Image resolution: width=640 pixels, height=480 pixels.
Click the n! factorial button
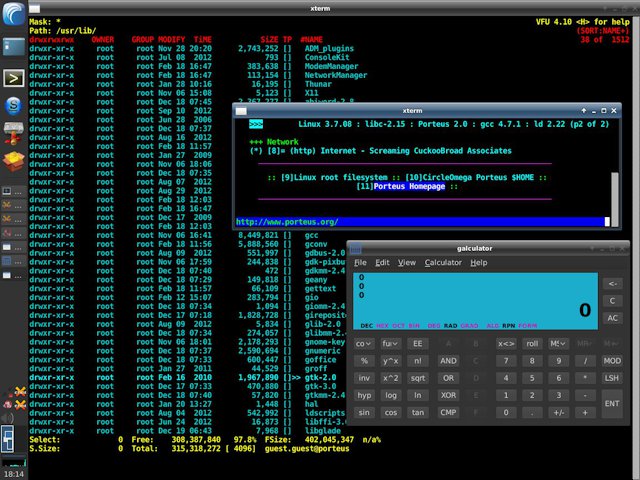tap(418, 361)
